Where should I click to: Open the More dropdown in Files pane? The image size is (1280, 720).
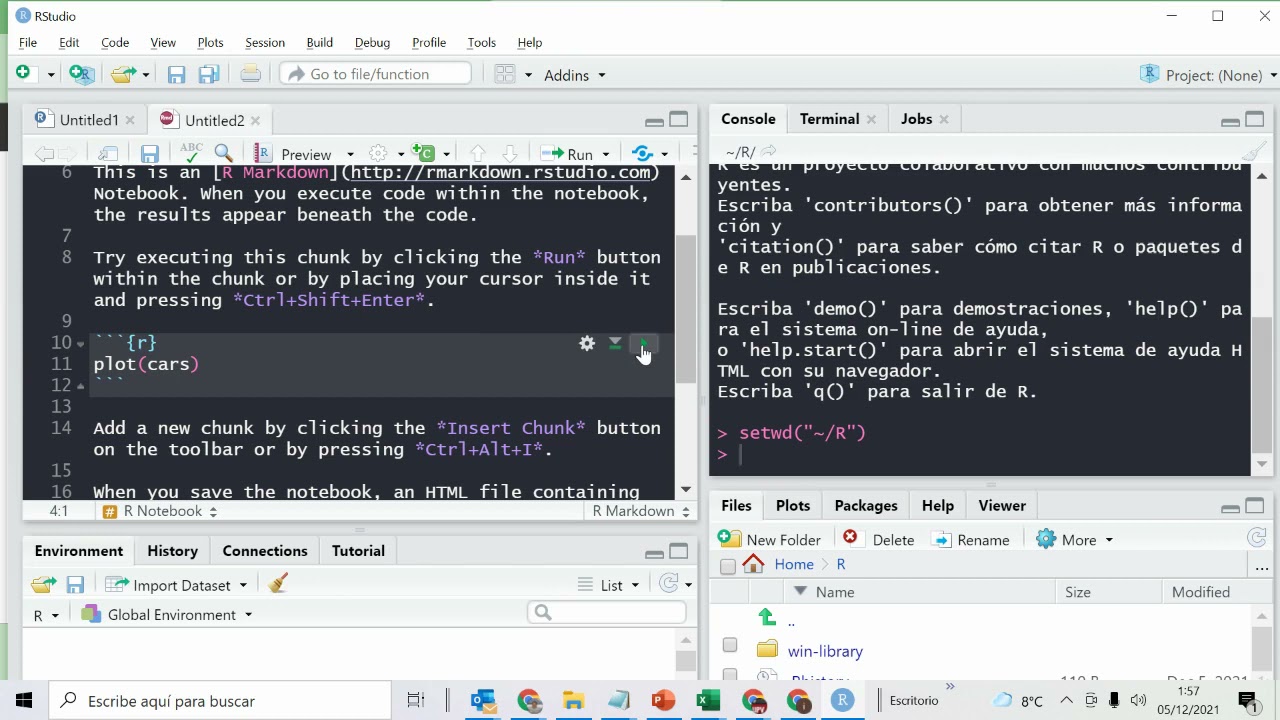[x=1075, y=540]
